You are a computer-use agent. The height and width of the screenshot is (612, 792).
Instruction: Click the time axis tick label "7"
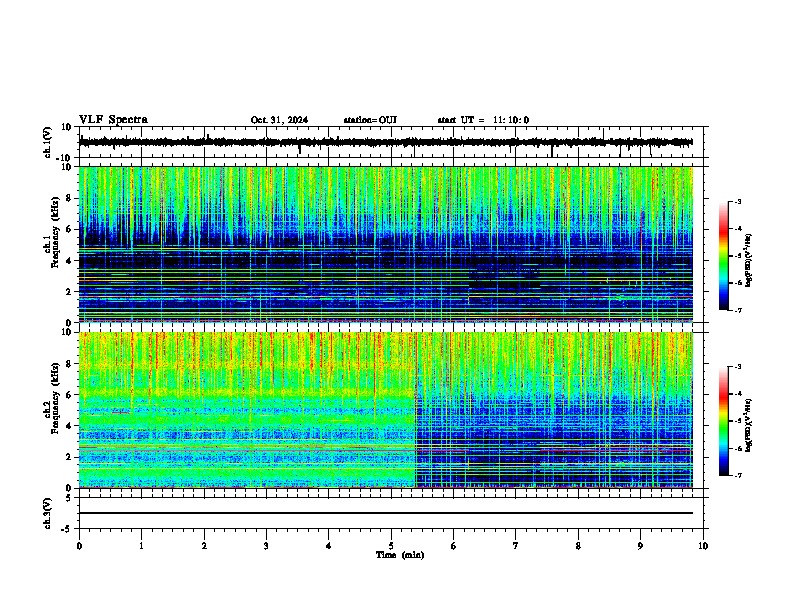[516, 546]
